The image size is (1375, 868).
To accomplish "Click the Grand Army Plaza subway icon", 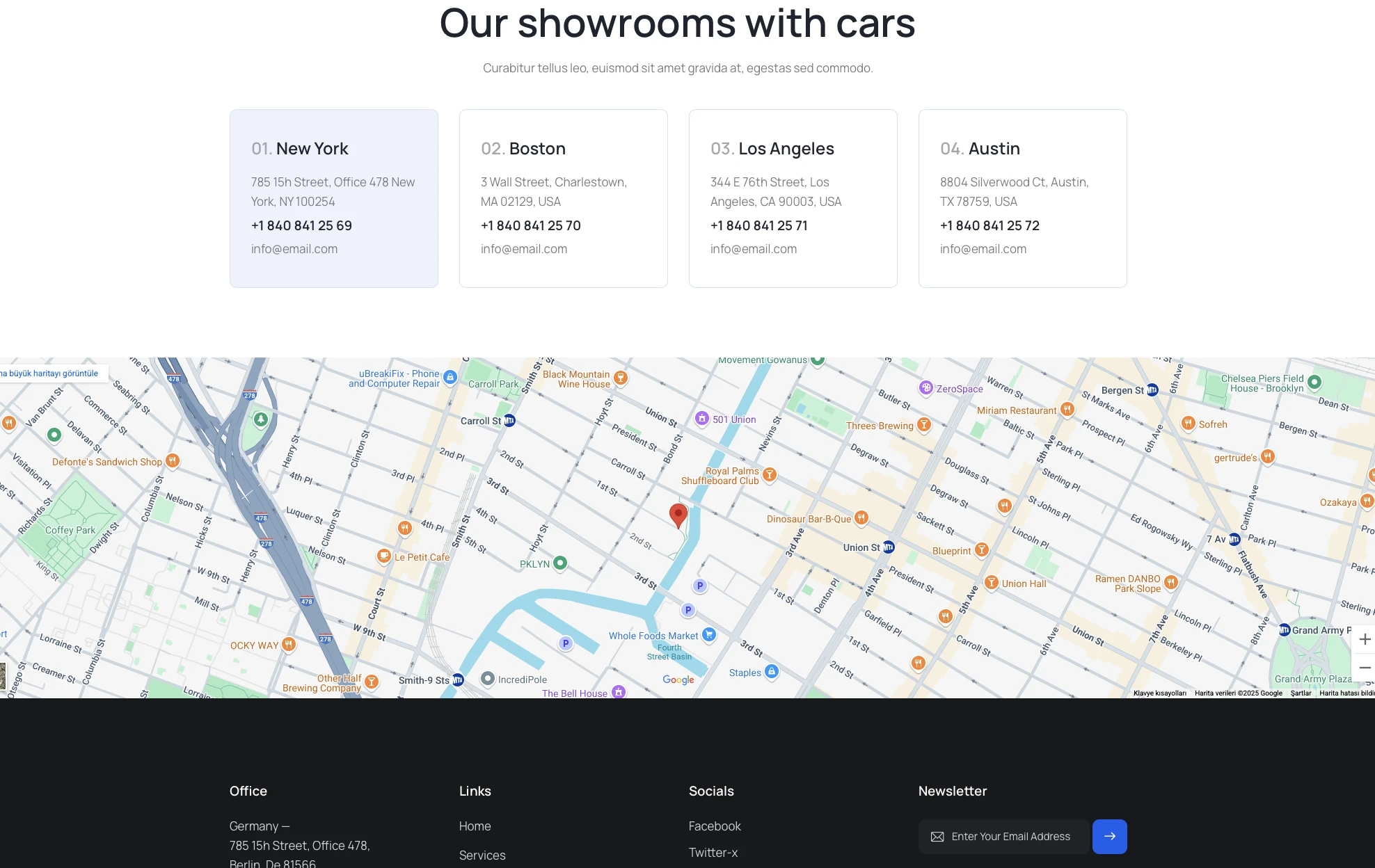I will (x=1285, y=630).
